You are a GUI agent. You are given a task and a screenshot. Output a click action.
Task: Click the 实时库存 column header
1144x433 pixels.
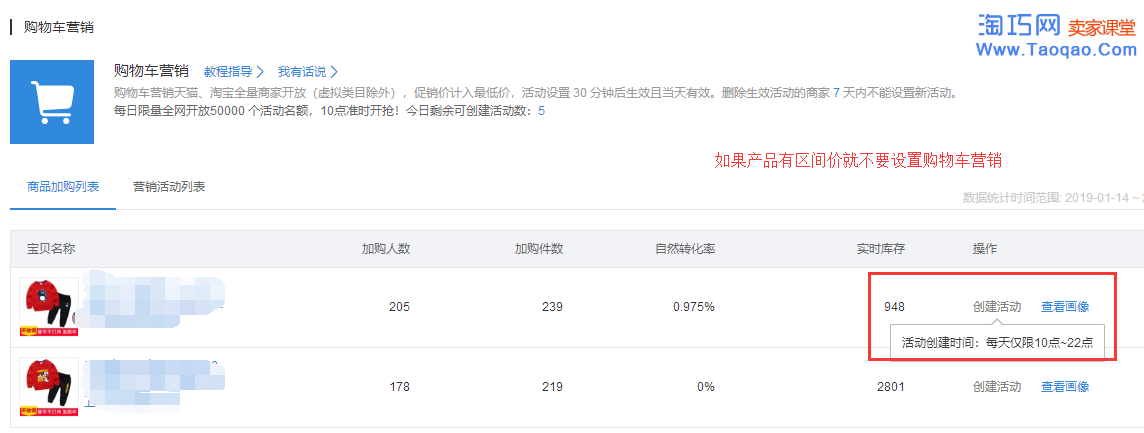881,249
